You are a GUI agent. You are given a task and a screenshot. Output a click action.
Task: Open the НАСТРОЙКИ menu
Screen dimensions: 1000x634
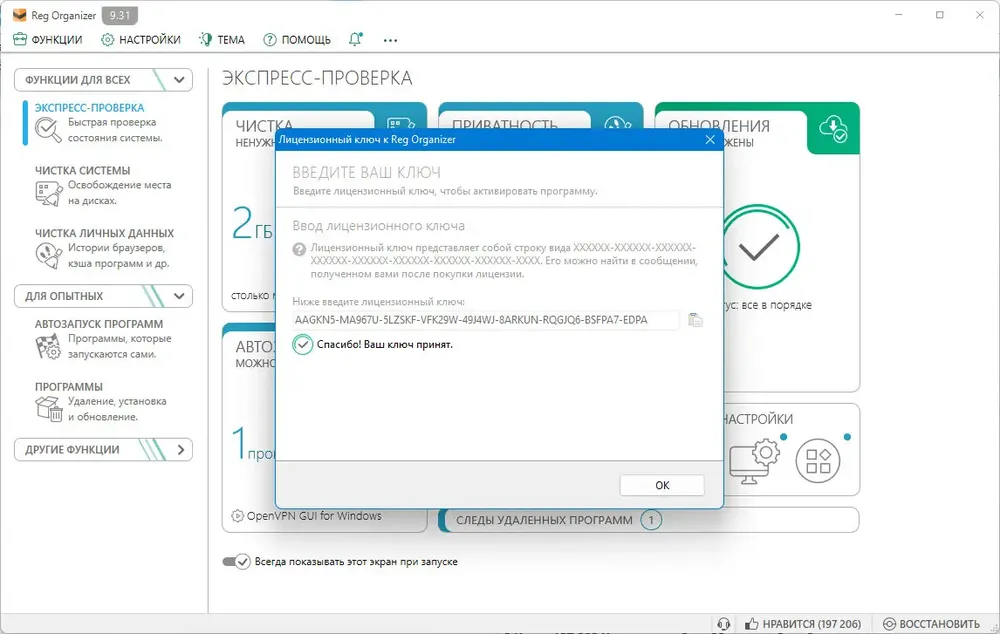click(x=141, y=40)
